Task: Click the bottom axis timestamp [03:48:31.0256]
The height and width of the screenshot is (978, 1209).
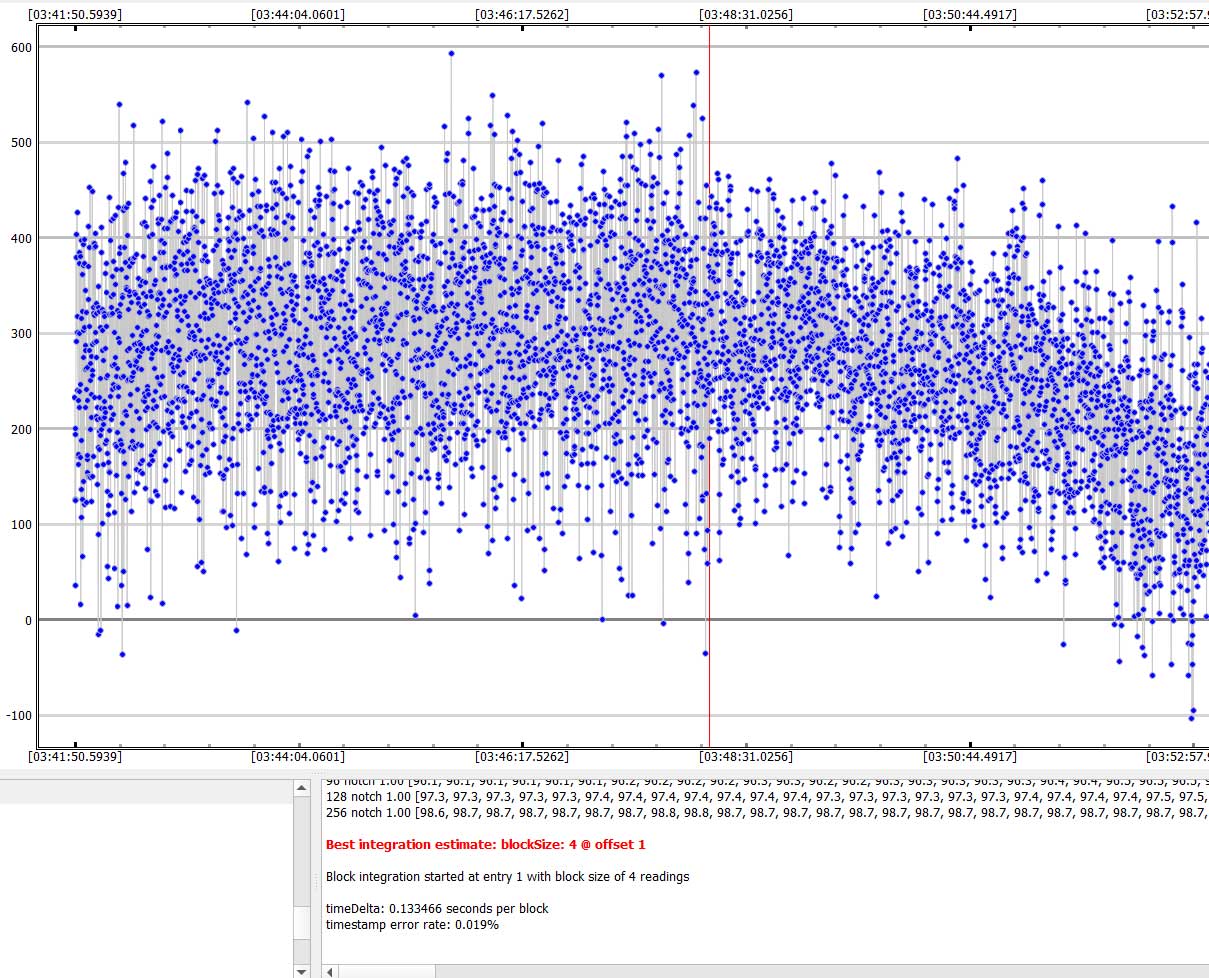Action: (x=745, y=757)
